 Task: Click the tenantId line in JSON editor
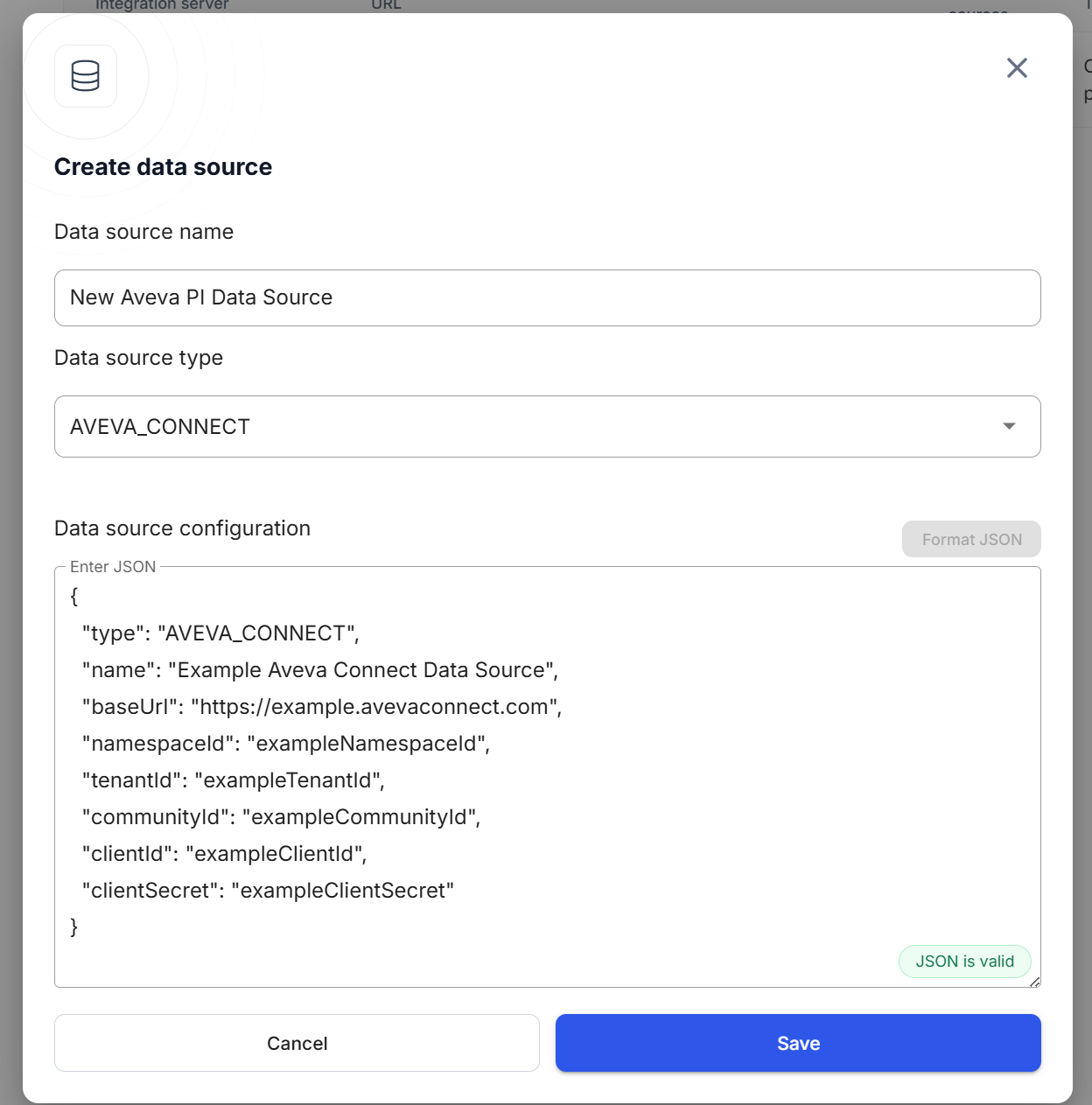pyautogui.click(x=234, y=780)
